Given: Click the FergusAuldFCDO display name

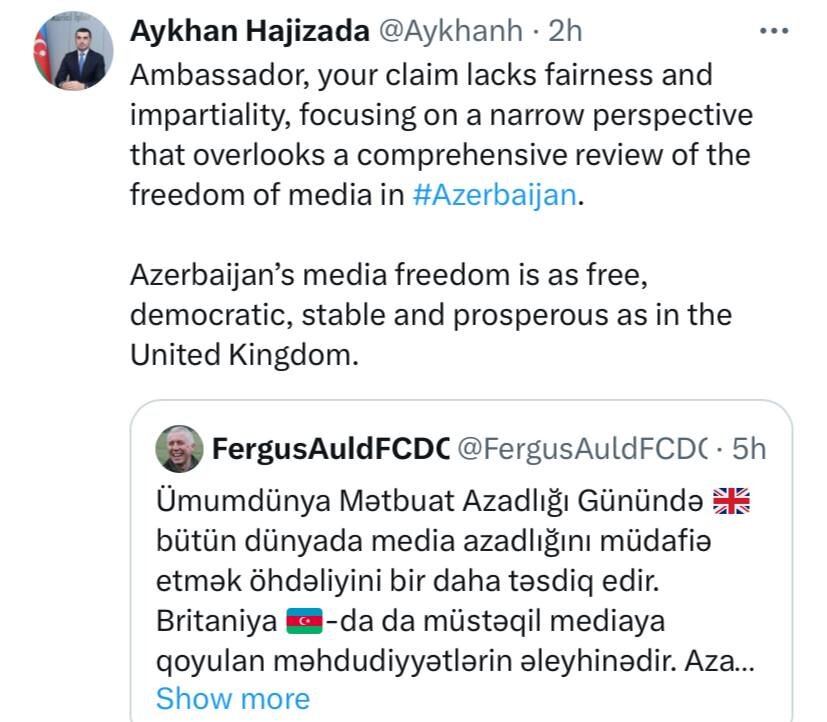Looking at the screenshot, I should [331, 449].
